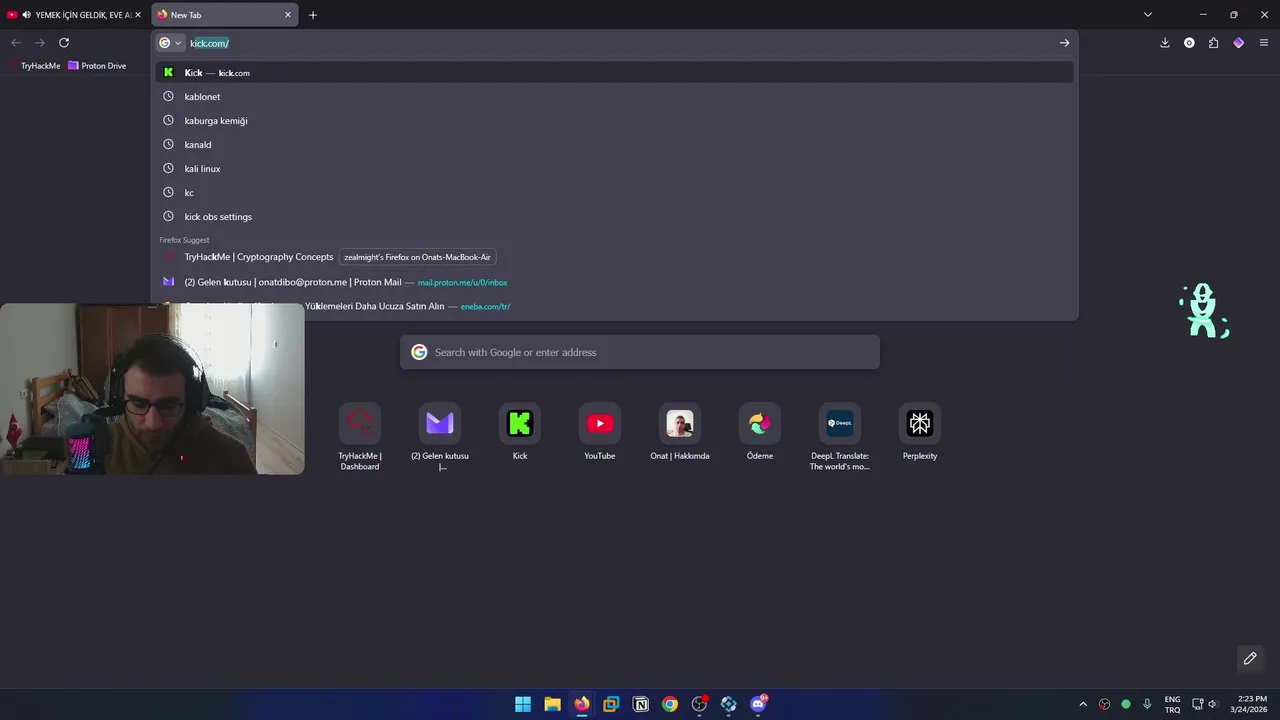Click the mint mascot character illustration
This screenshot has height=720, width=1280.
(1204, 310)
